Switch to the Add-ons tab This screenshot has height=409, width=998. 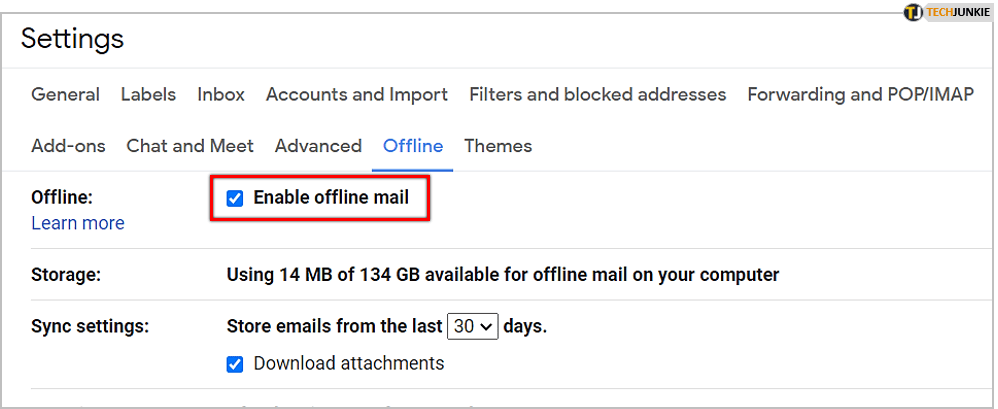68,146
